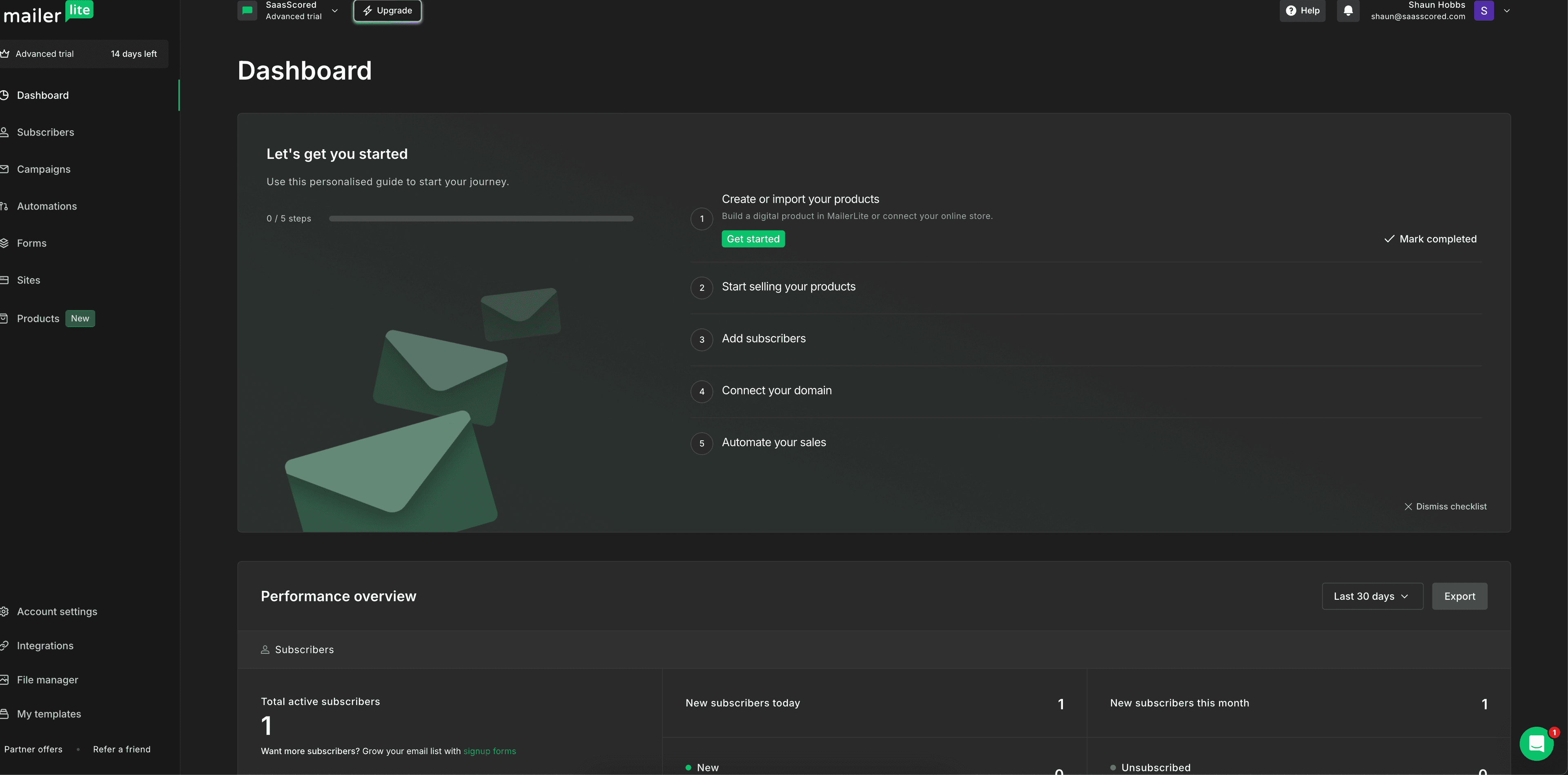Screen dimensions: 1568x775
Task: Mark the first checklist step completed
Action: point(1430,239)
